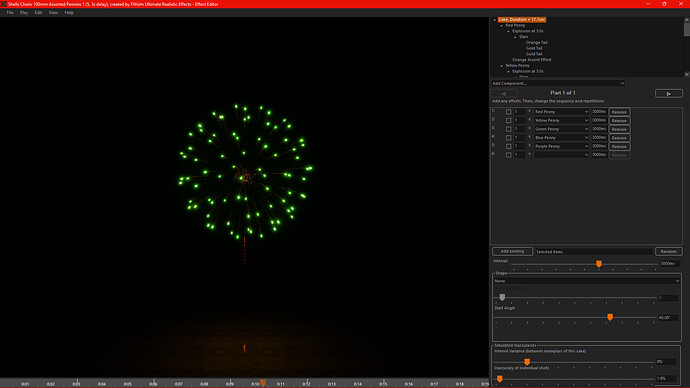Open the Shape None dropdown

(587, 281)
